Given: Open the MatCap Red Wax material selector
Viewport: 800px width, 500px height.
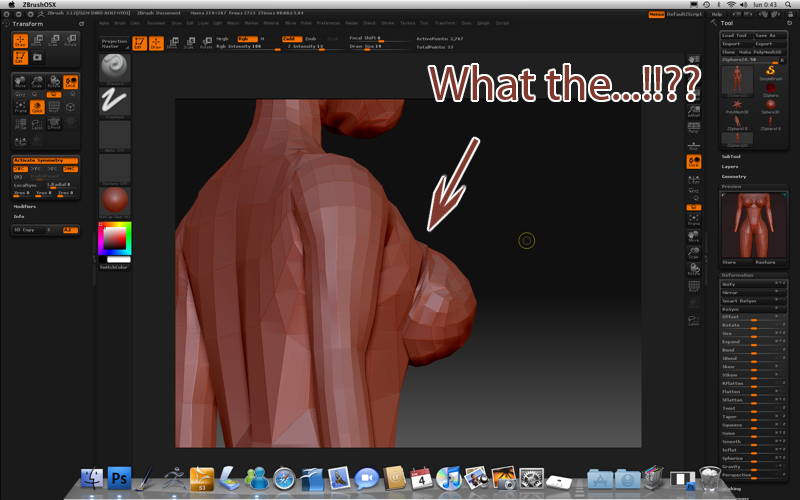Looking at the screenshot, I should 115,203.
